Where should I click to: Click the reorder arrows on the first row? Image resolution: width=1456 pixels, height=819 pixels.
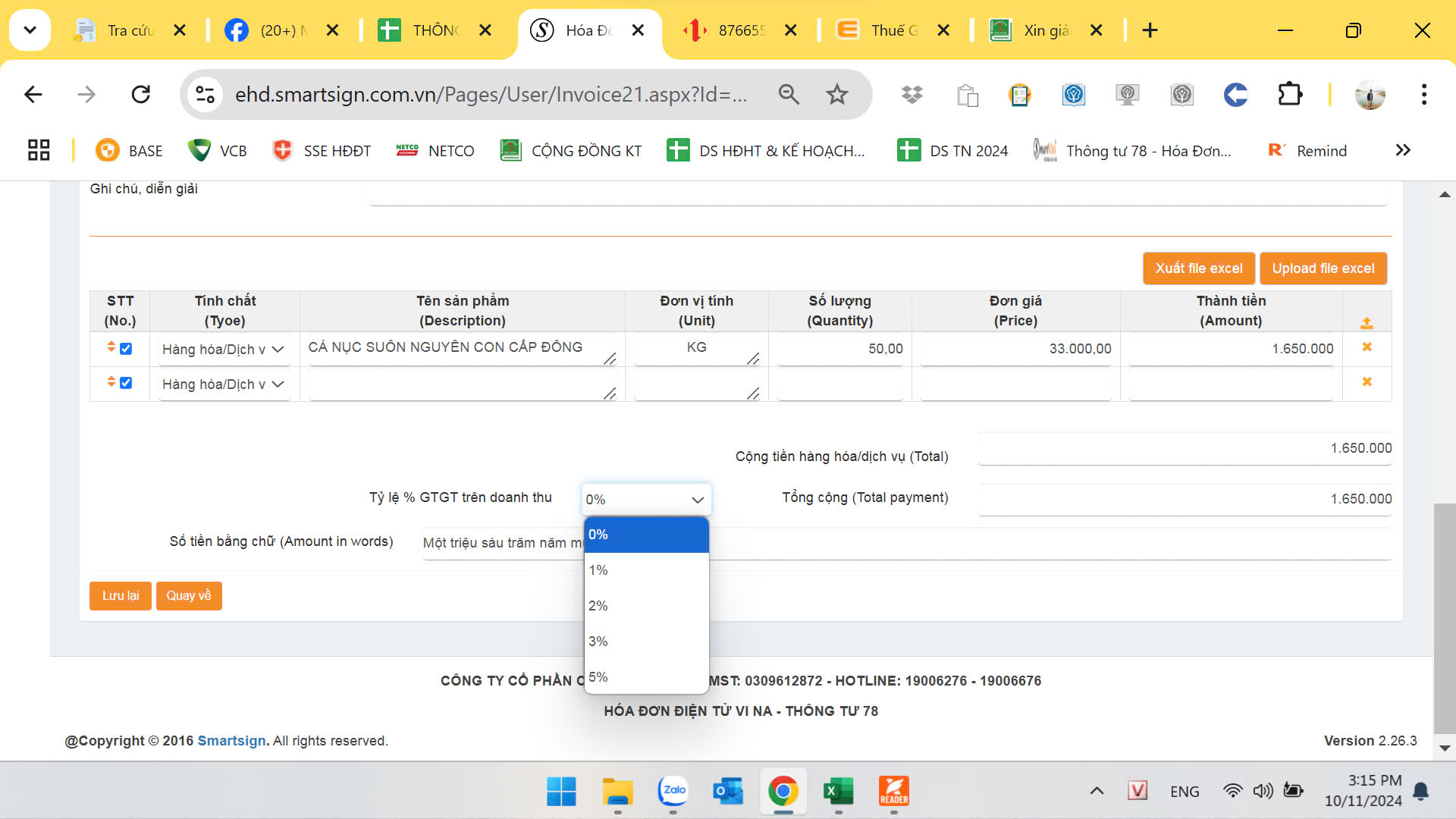(x=111, y=347)
